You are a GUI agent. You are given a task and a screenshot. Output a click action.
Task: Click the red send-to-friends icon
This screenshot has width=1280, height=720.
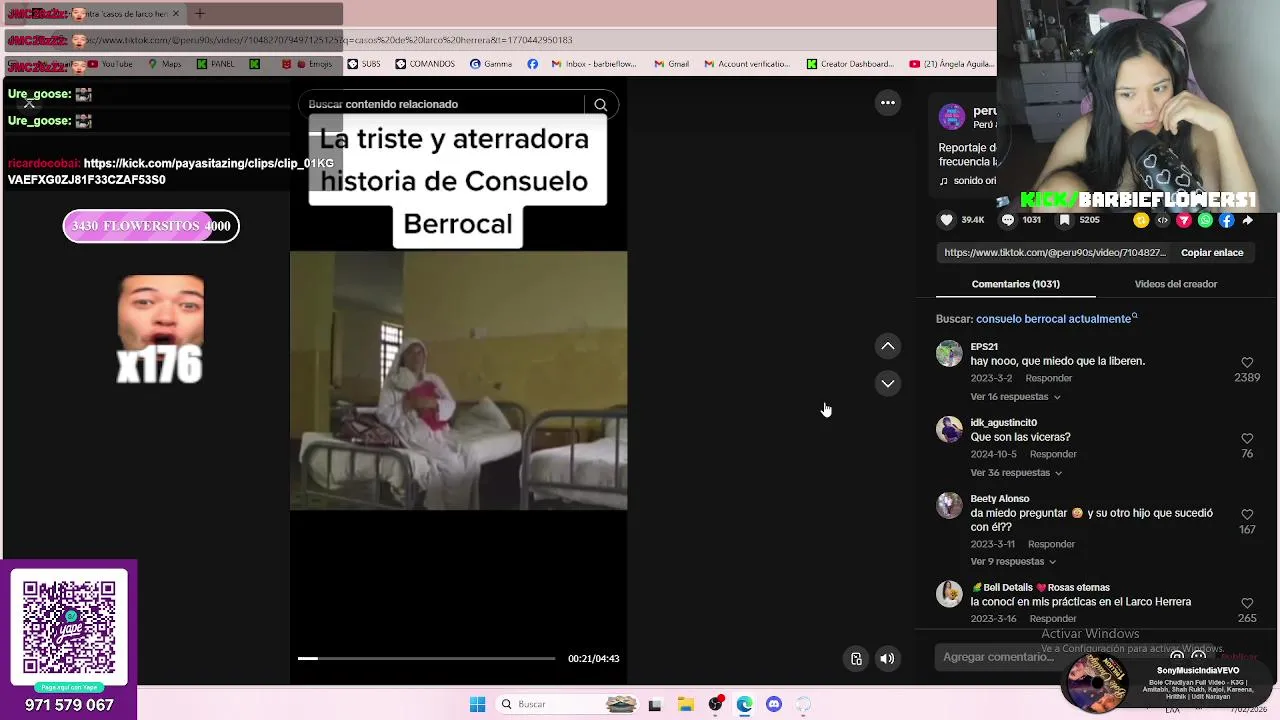(1184, 220)
